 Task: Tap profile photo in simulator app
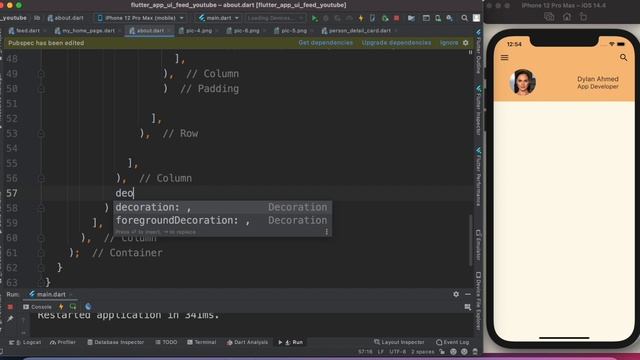click(x=522, y=82)
